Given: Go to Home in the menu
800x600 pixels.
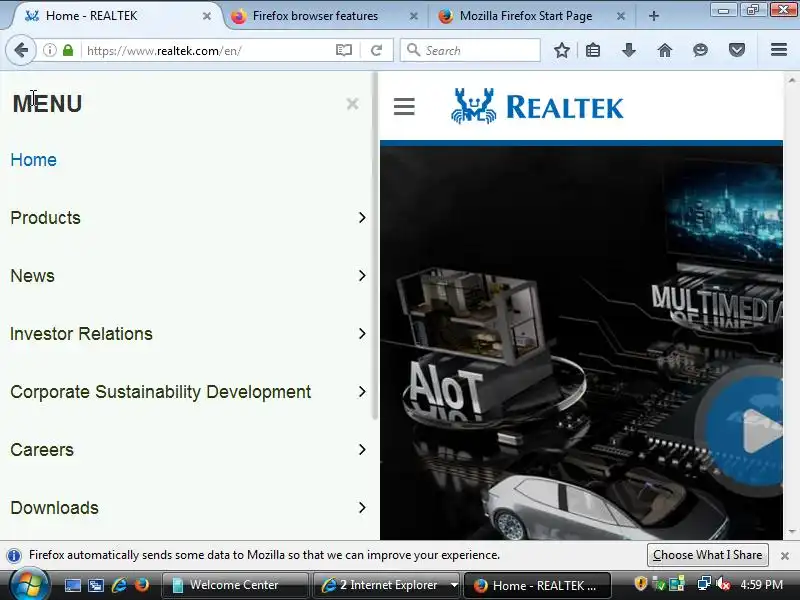Looking at the screenshot, I should point(34,160).
